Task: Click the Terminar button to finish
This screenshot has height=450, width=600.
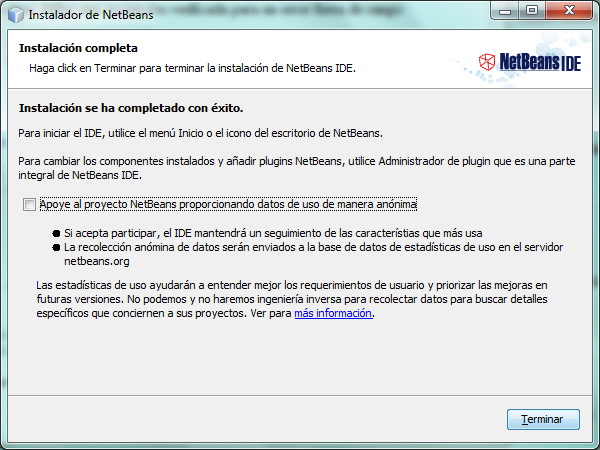Action: (543, 419)
